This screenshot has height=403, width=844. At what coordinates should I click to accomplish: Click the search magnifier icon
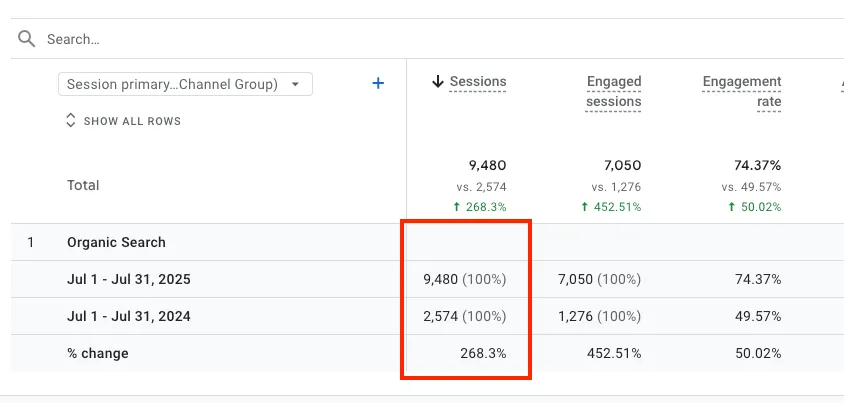pos(26,39)
